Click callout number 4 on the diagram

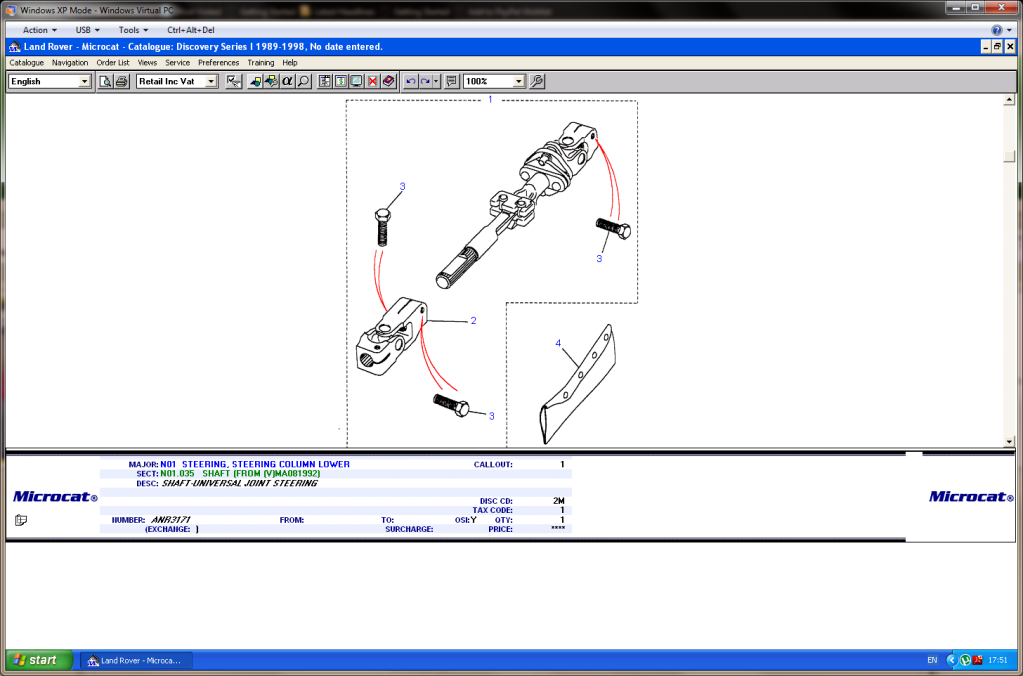[x=558, y=343]
